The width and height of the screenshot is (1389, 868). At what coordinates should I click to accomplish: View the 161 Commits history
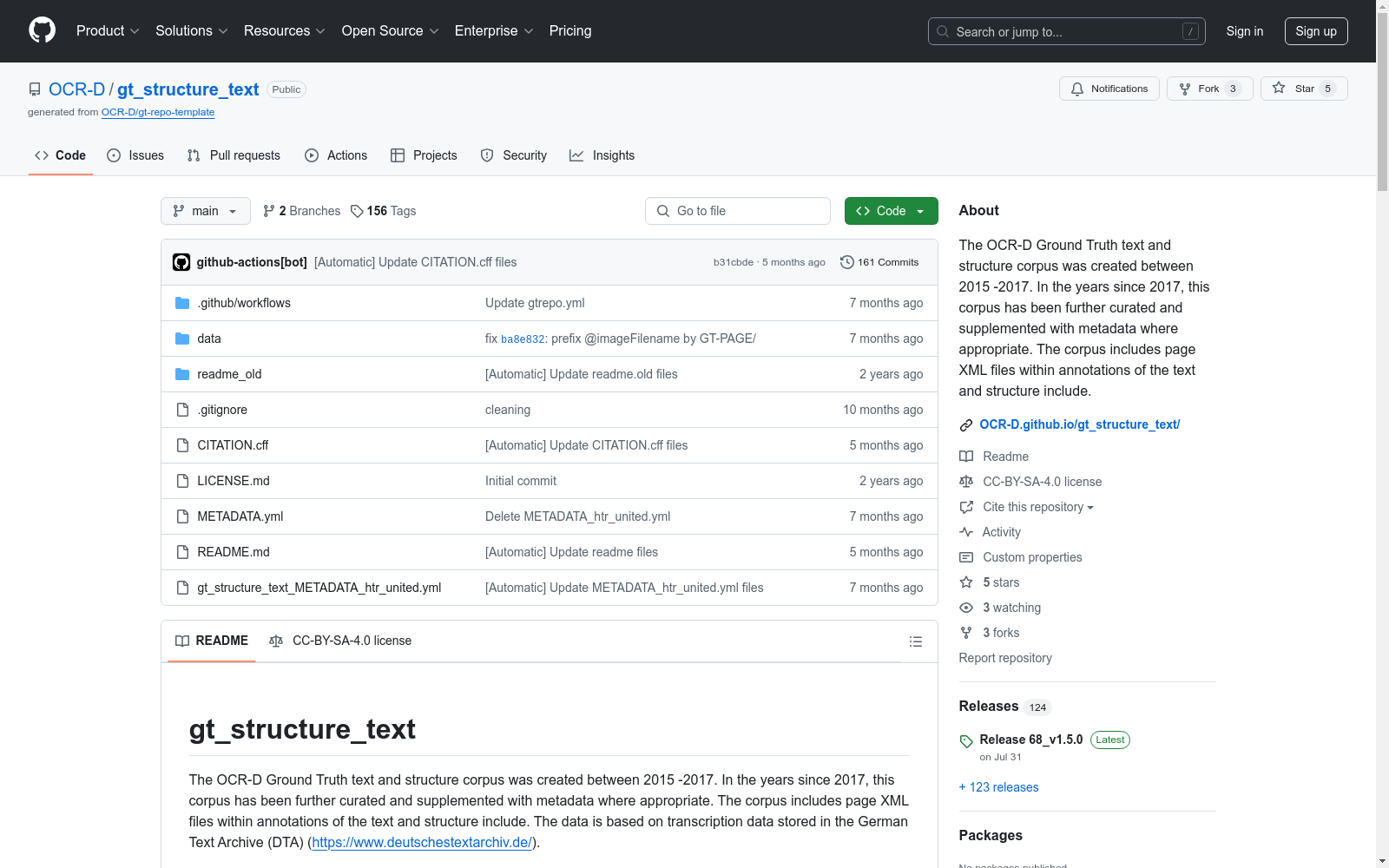(x=879, y=262)
